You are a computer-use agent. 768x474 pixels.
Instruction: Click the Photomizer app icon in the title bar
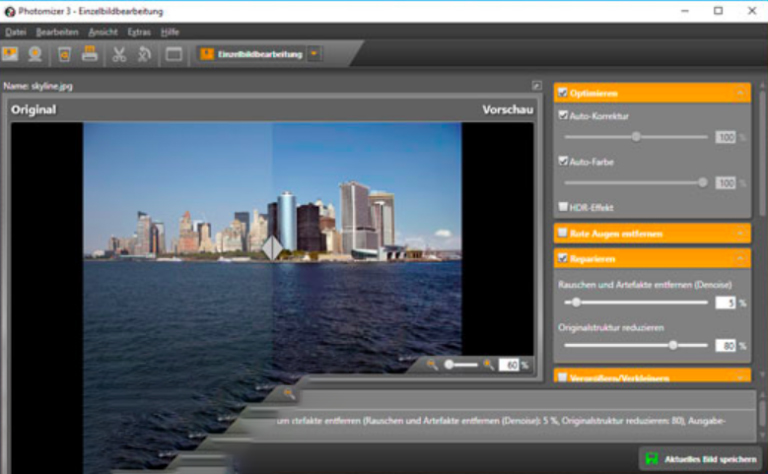(x=10, y=11)
